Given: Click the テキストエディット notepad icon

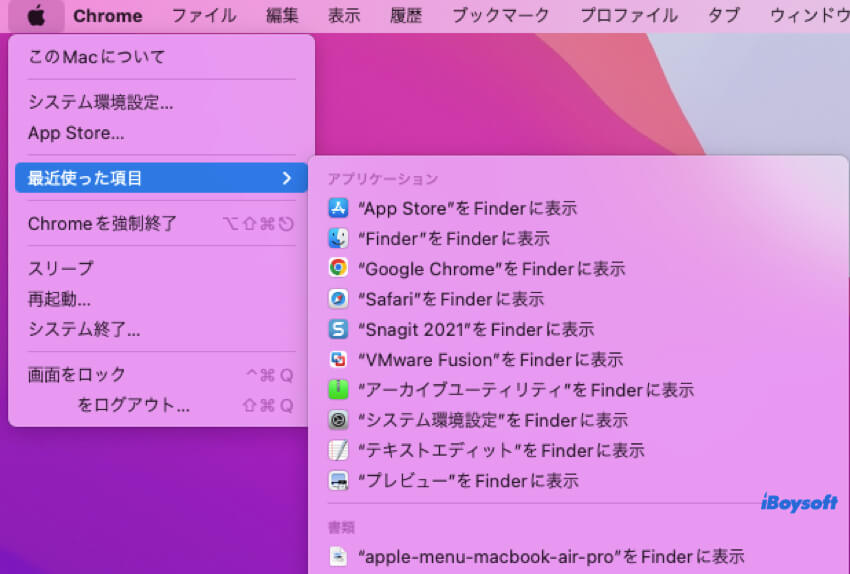Looking at the screenshot, I should coord(338,450).
